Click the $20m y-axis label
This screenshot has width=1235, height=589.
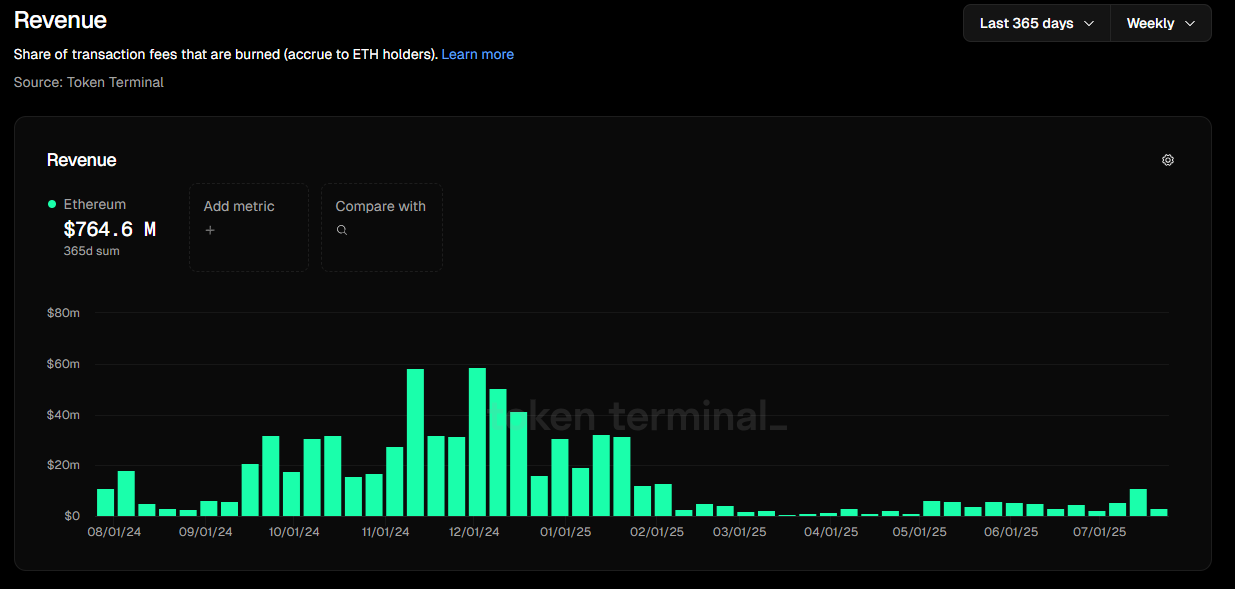click(63, 465)
